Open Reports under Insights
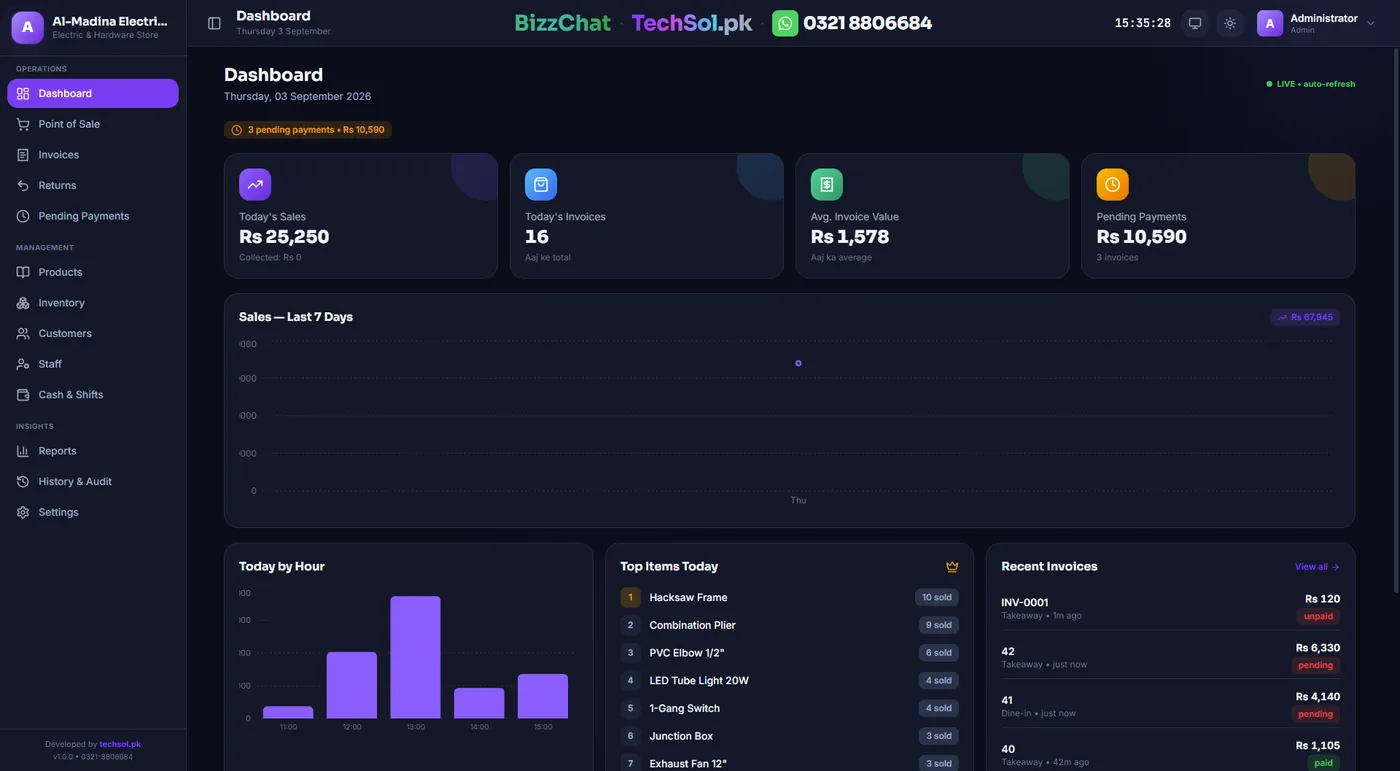 [x=93, y=451]
